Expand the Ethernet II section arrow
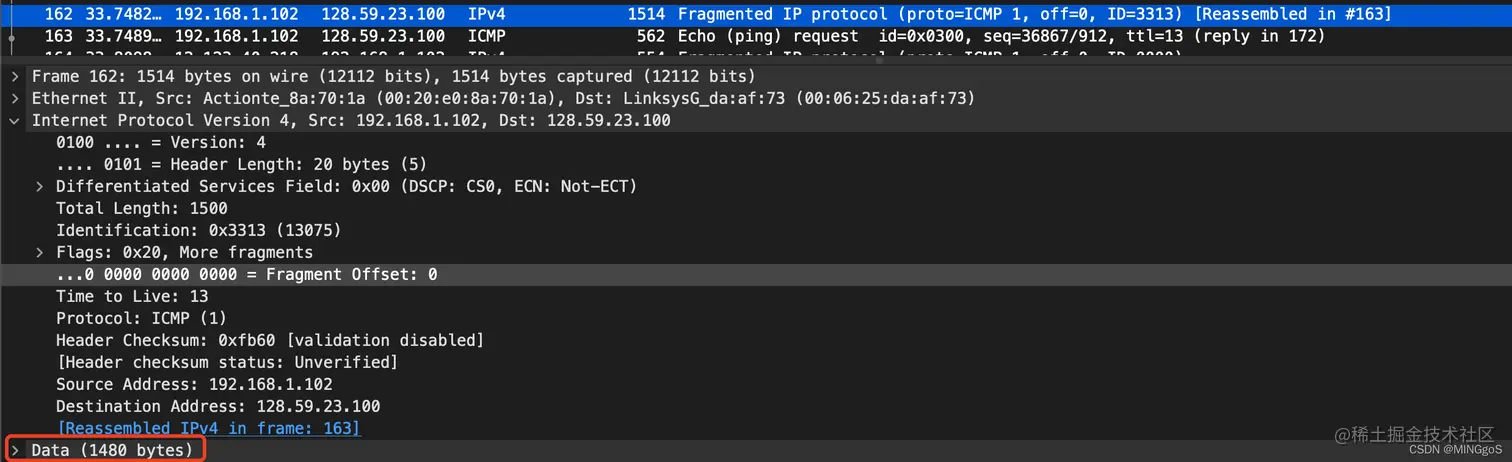 14,98
